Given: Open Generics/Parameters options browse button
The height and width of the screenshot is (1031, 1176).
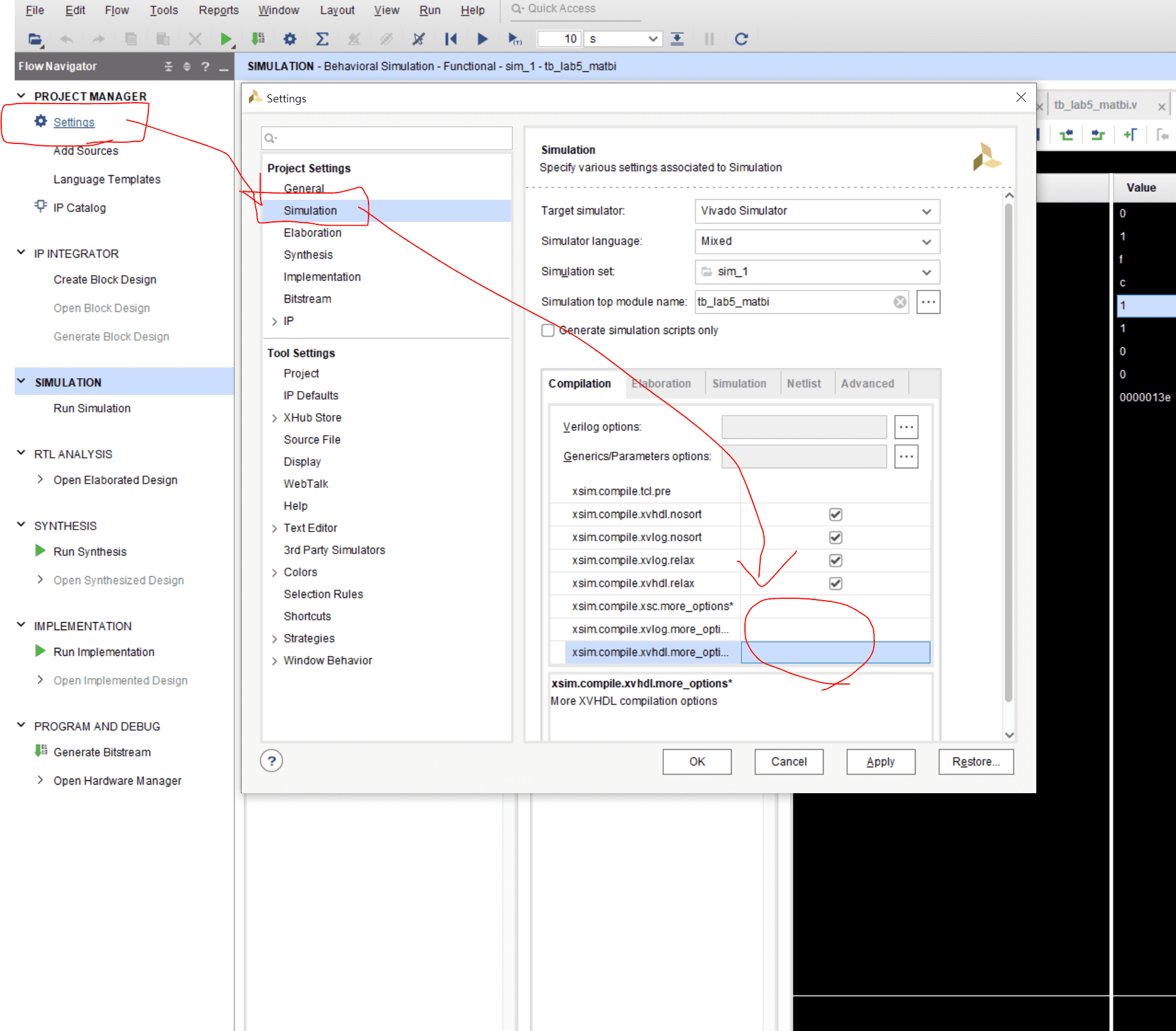Looking at the screenshot, I should coord(906,457).
